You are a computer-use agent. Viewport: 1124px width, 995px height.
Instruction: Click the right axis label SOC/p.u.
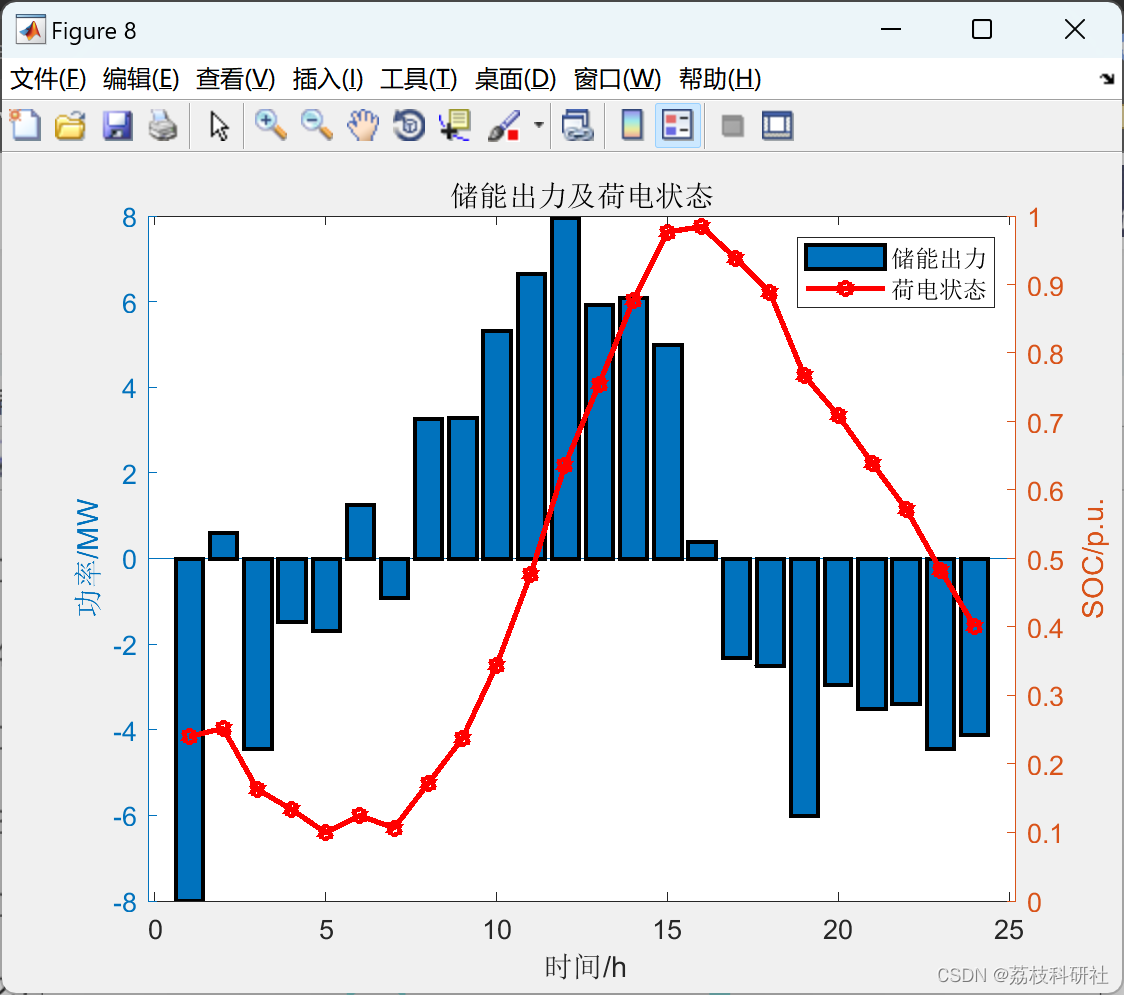(1093, 558)
